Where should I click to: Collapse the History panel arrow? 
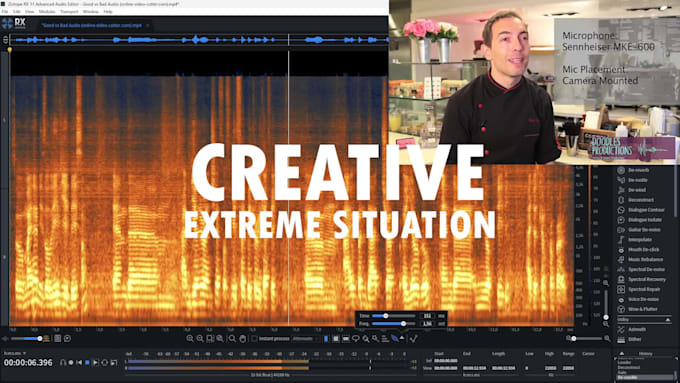(x=622, y=354)
